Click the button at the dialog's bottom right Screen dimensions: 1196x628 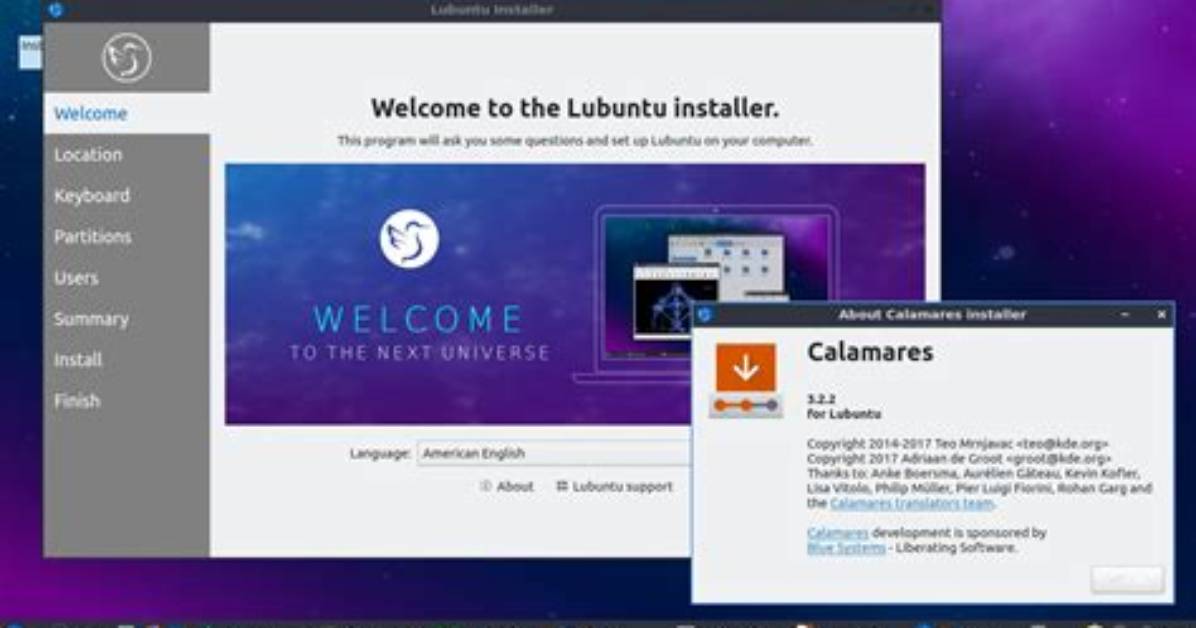(x=1127, y=580)
